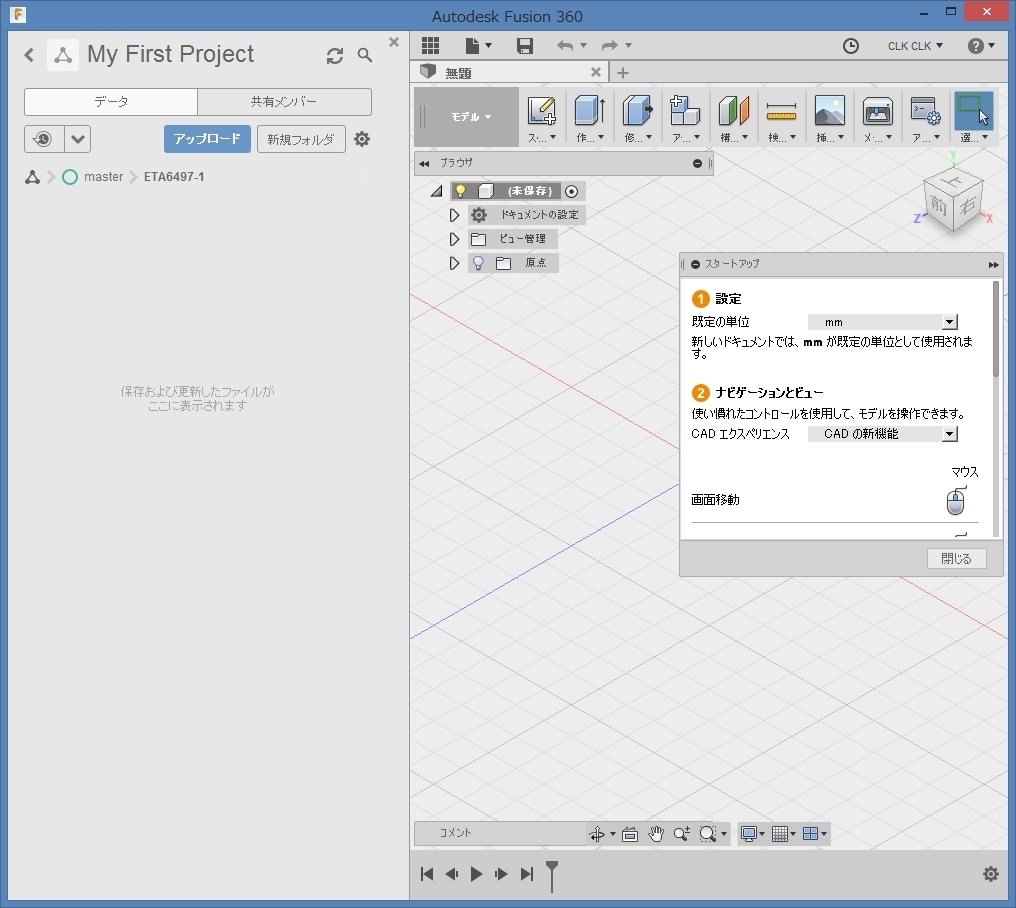
Task: Select the Make 3D print icon
Action: 877,111
